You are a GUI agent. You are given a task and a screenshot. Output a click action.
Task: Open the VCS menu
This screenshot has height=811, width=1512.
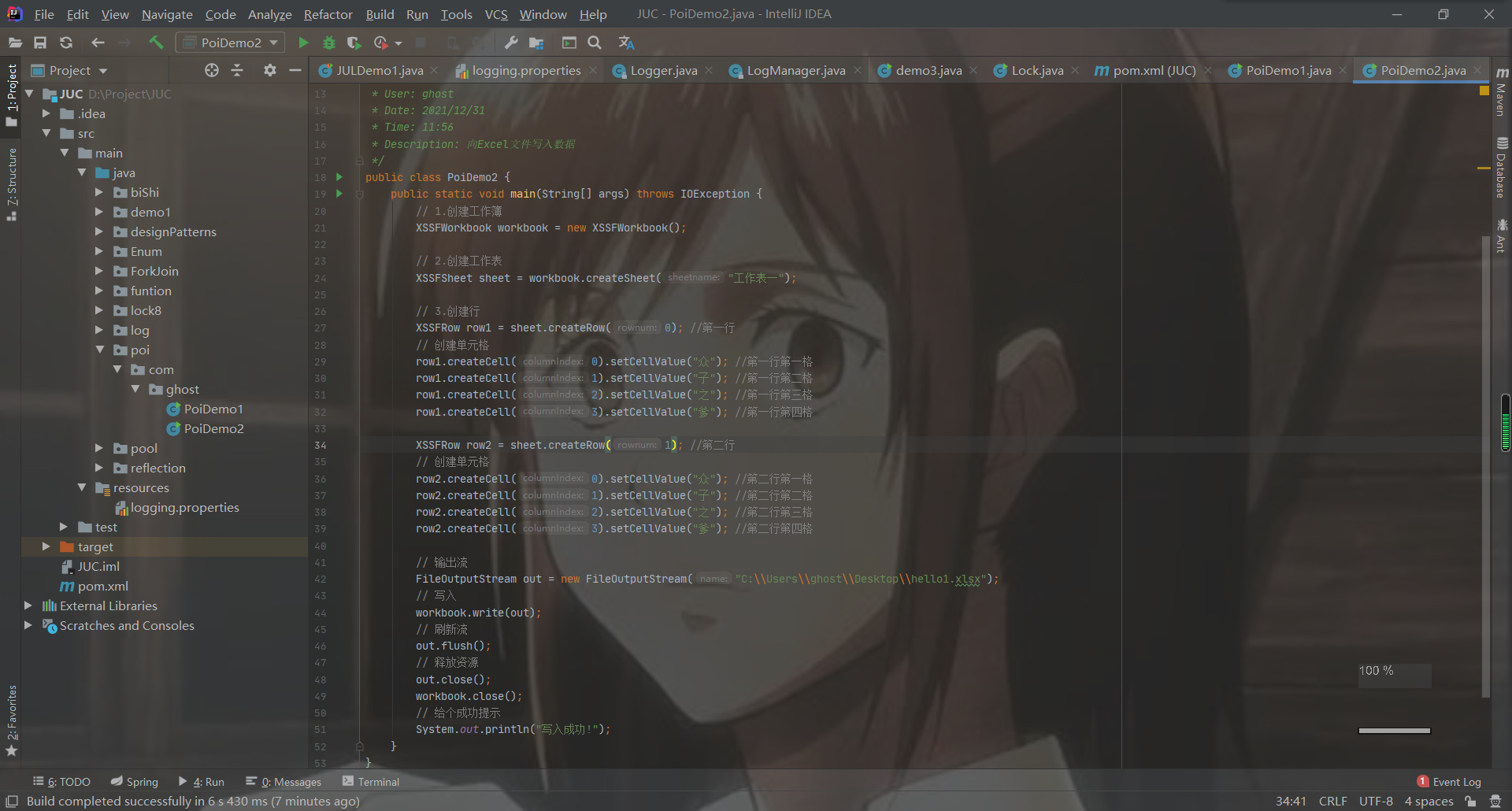(x=496, y=14)
